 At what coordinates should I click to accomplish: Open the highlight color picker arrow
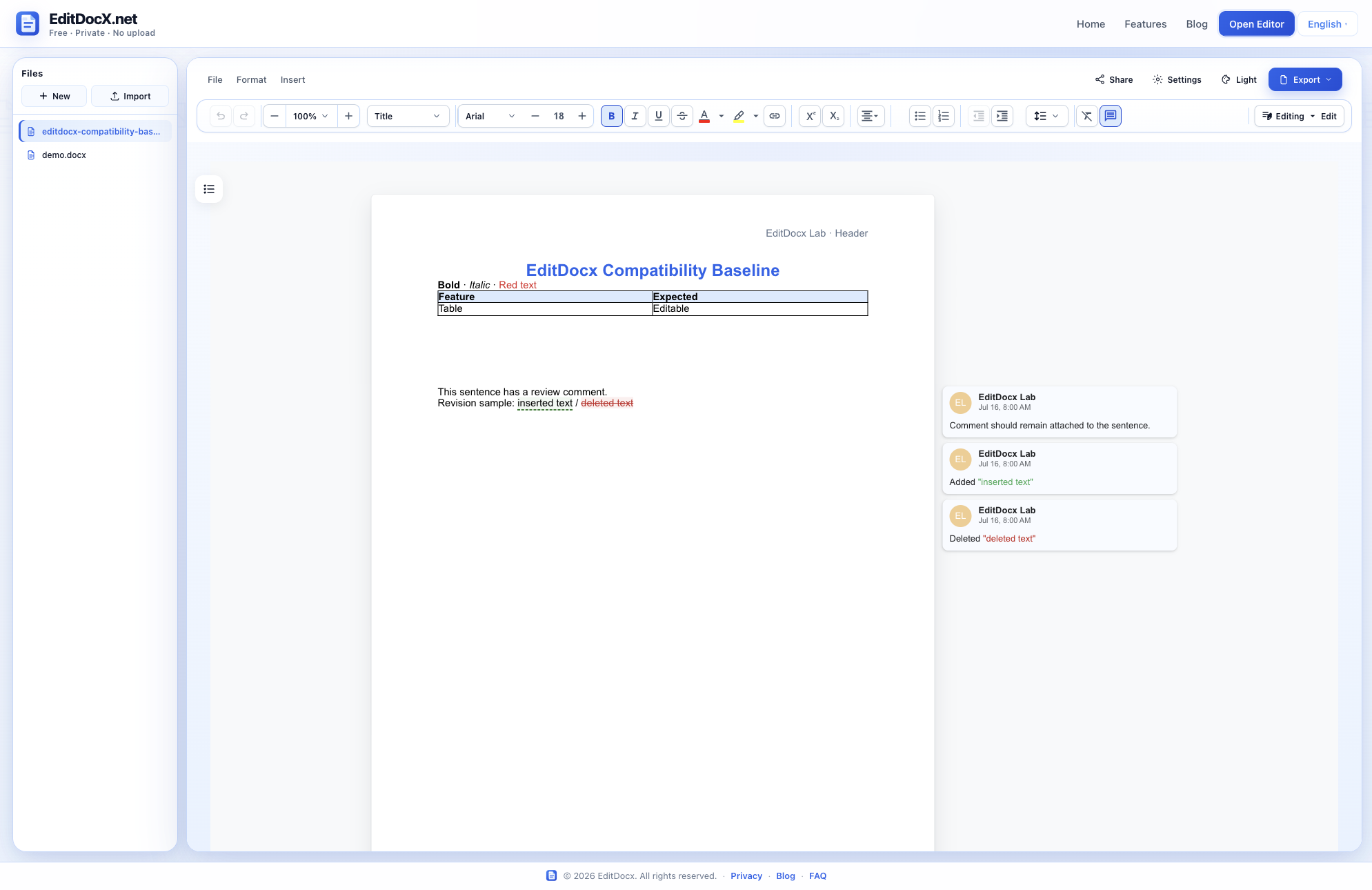click(x=756, y=116)
